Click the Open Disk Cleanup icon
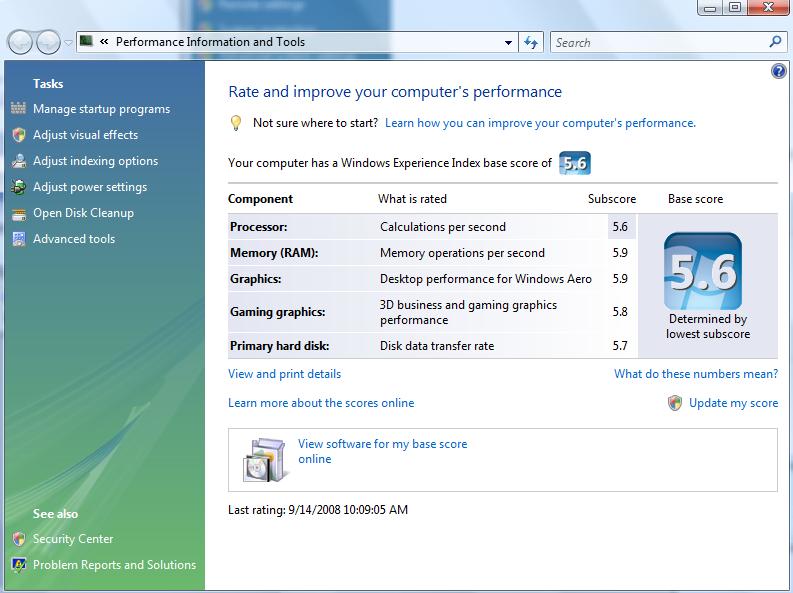 (x=19, y=214)
